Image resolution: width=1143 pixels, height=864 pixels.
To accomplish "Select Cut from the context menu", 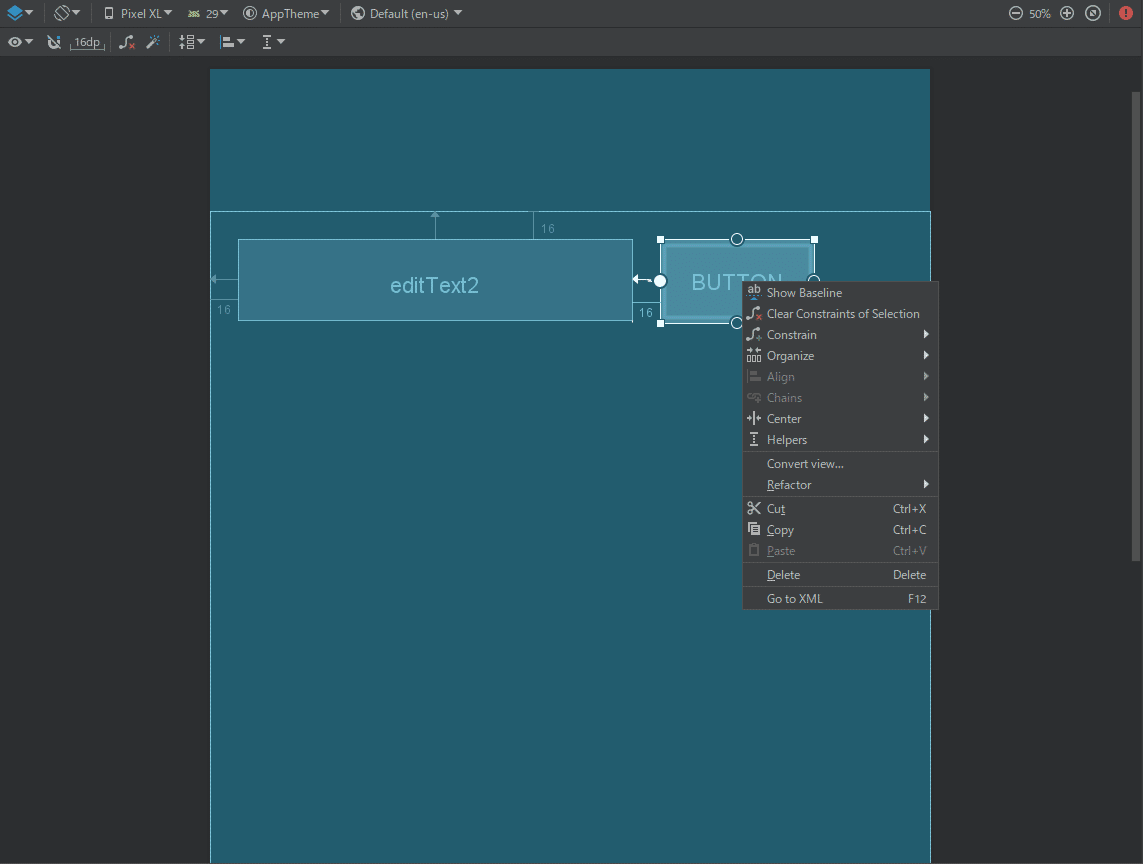I will [x=840, y=509].
